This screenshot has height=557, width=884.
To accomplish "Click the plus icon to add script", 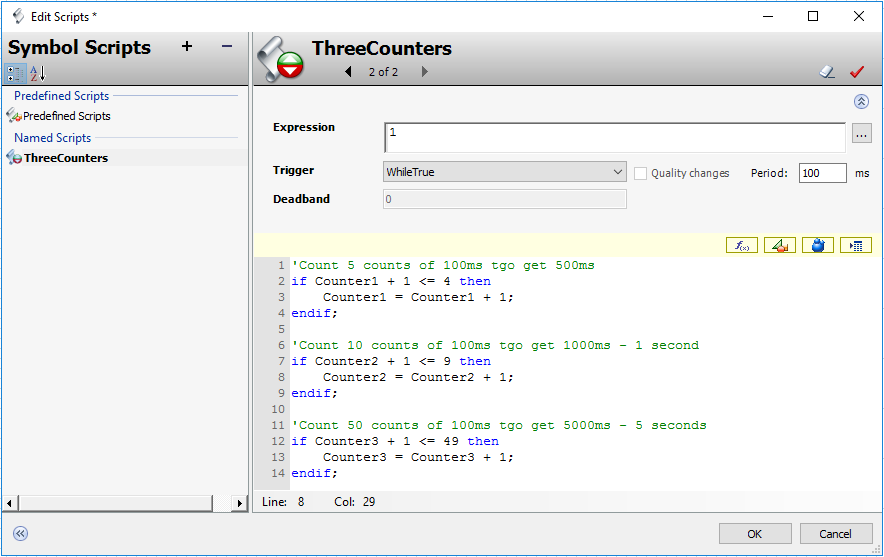I will click(187, 47).
